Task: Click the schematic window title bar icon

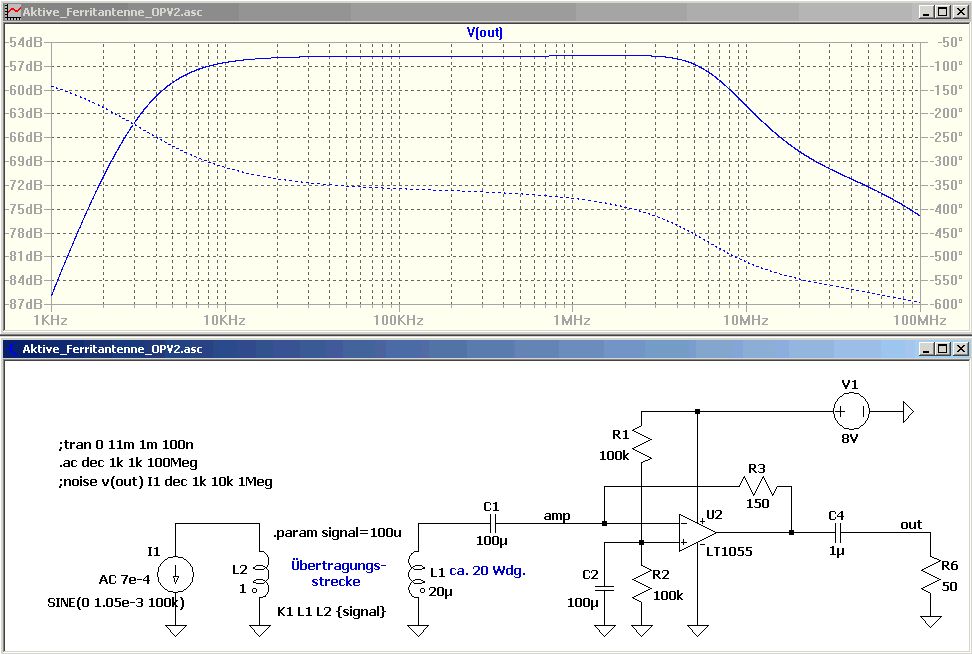Action: 12,348
